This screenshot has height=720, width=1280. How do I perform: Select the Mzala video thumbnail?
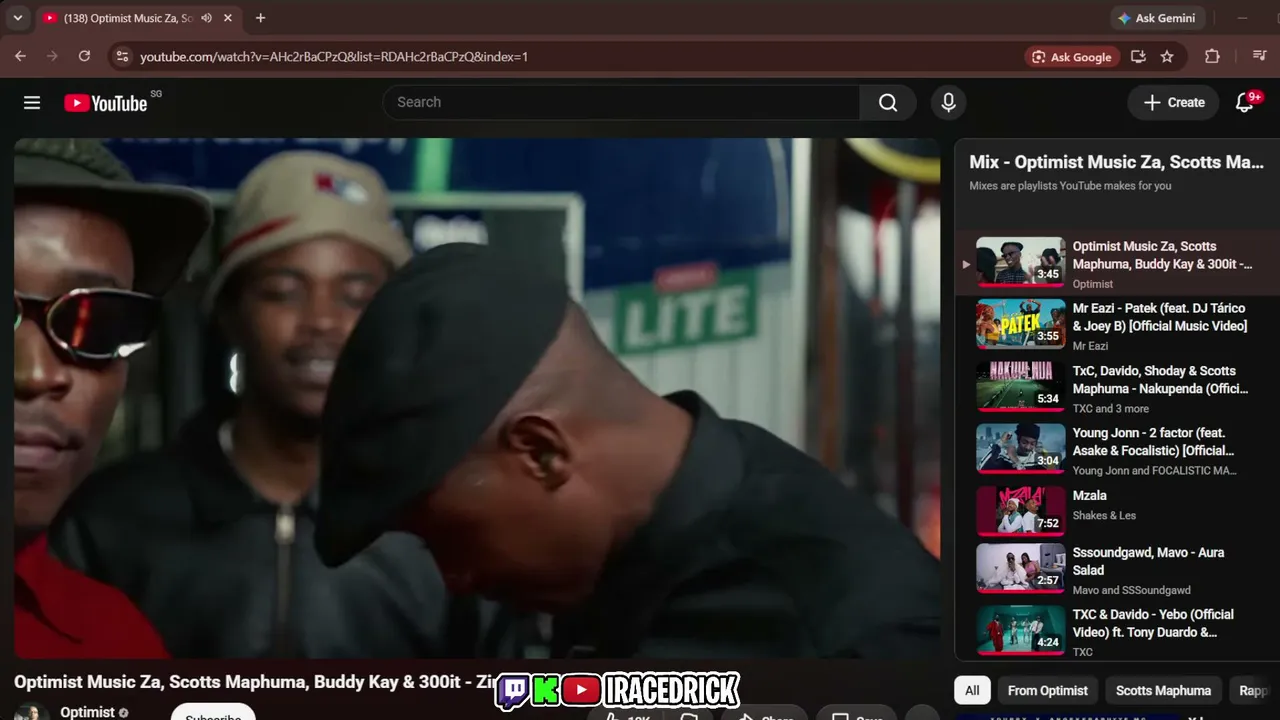(x=1020, y=510)
